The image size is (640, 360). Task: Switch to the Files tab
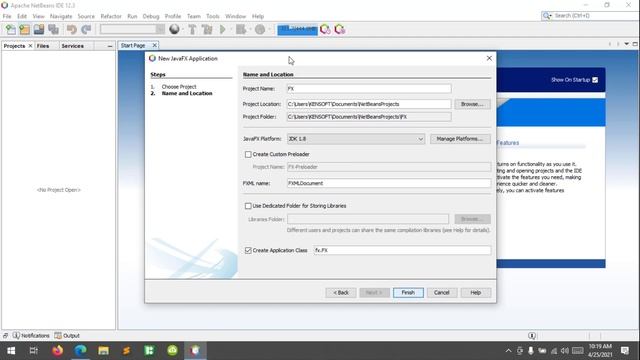click(43, 46)
